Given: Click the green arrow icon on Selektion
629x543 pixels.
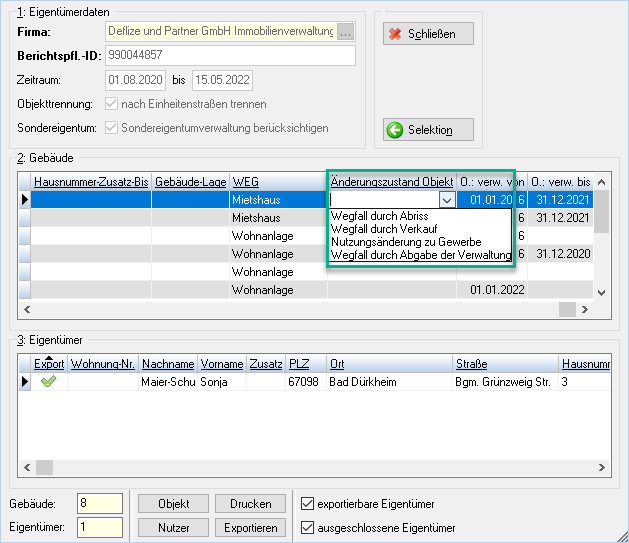Looking at the screenshot, I should 395,130.
